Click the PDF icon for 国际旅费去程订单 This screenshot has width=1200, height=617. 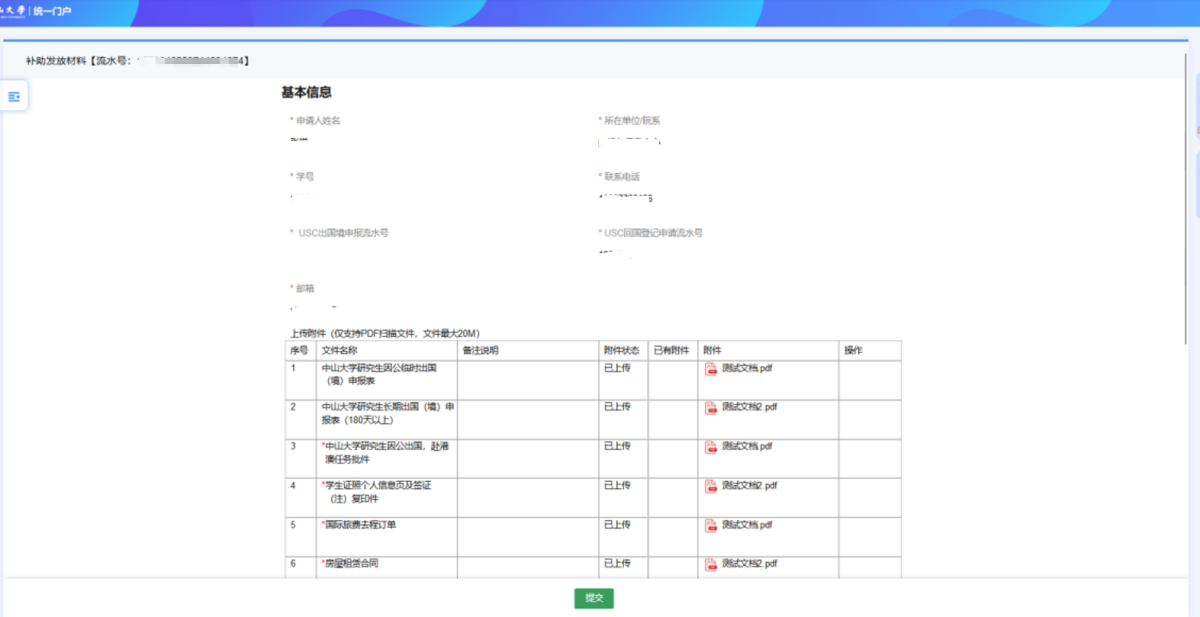711,525
